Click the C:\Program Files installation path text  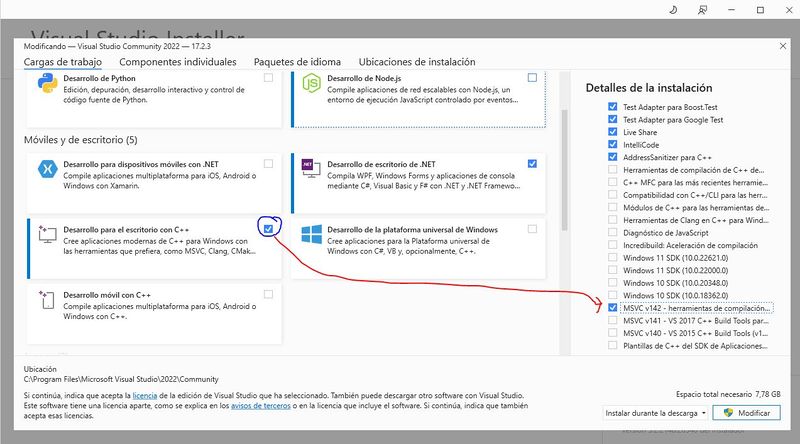pos(121,379)
